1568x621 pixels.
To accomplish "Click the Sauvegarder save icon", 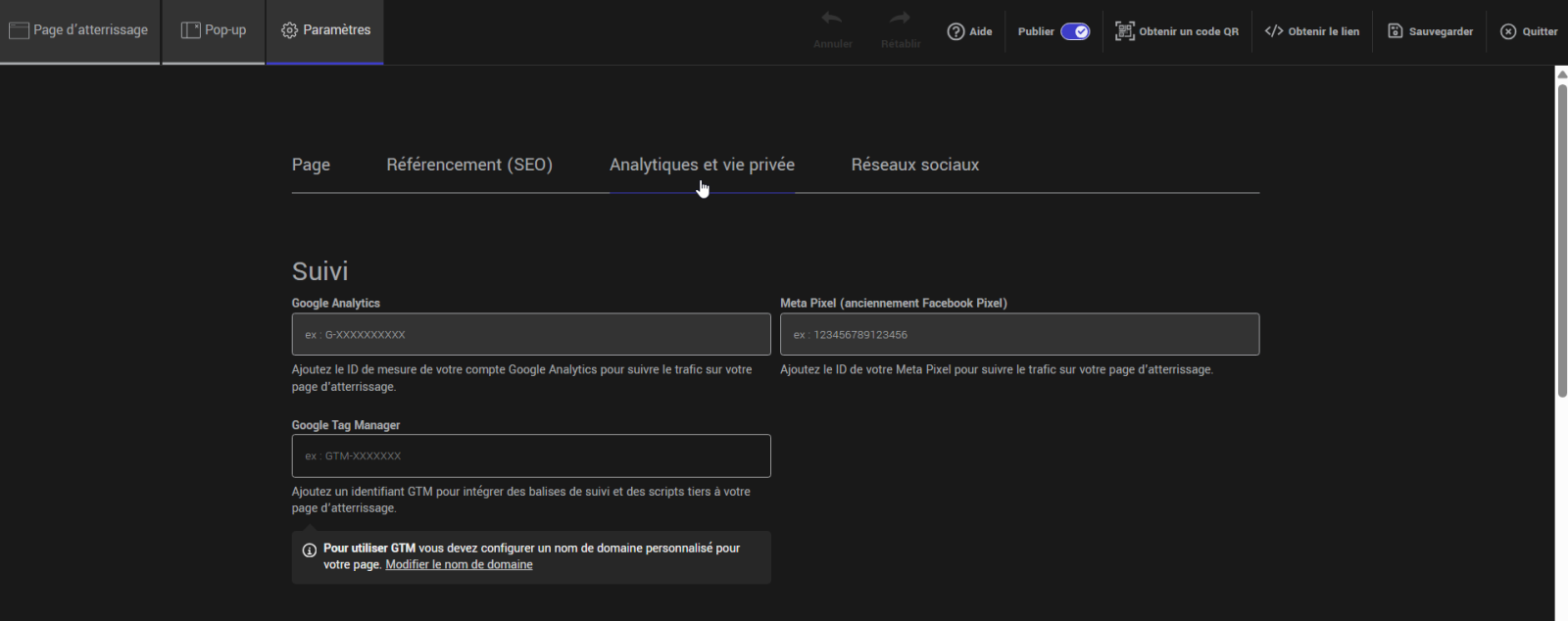I will pos(1395,31).
